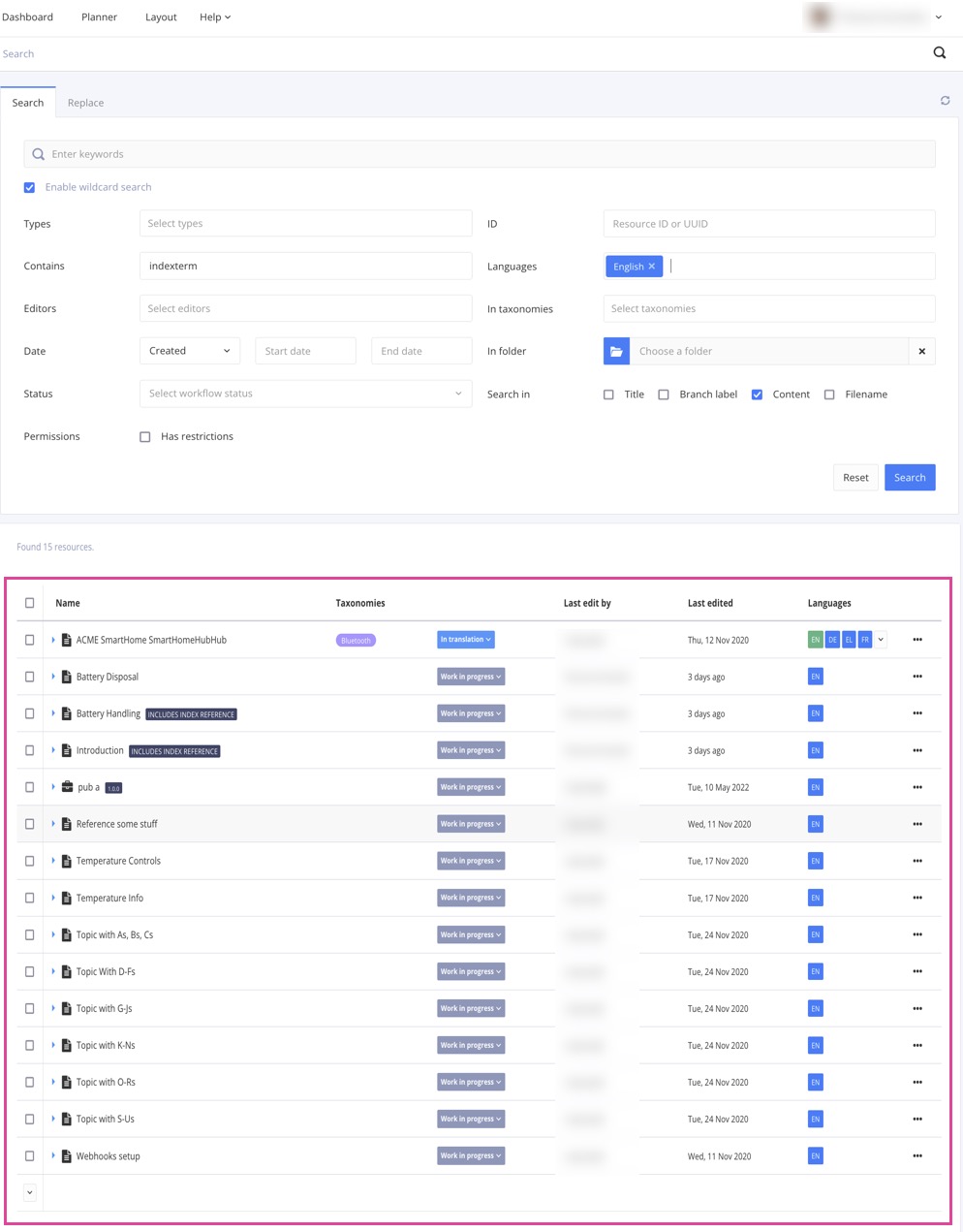Viewport: 963px width, 1232px height.
Task: Open the Created date type dropdown
Action: click(x=190, y=351)
